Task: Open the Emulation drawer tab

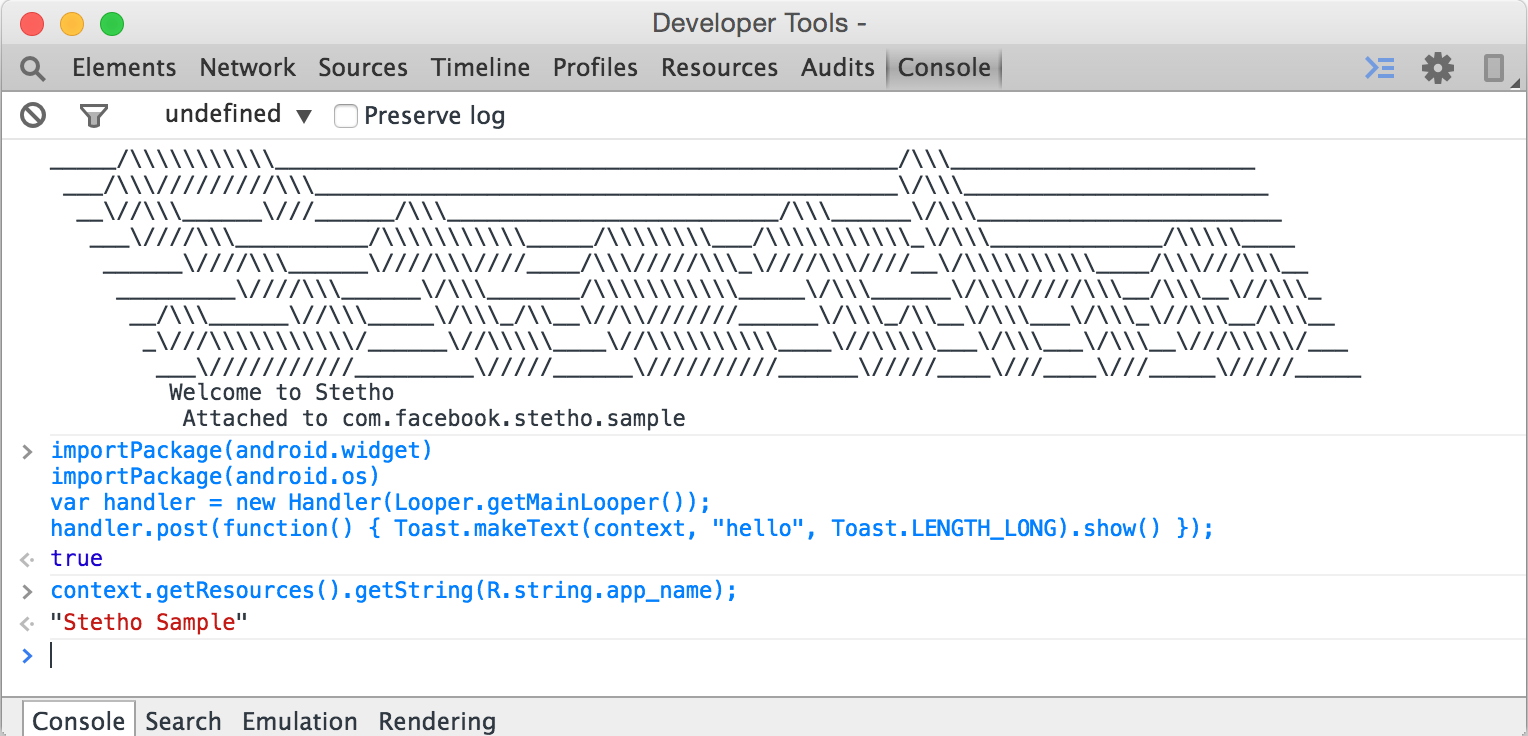Action: pos(299,721)
